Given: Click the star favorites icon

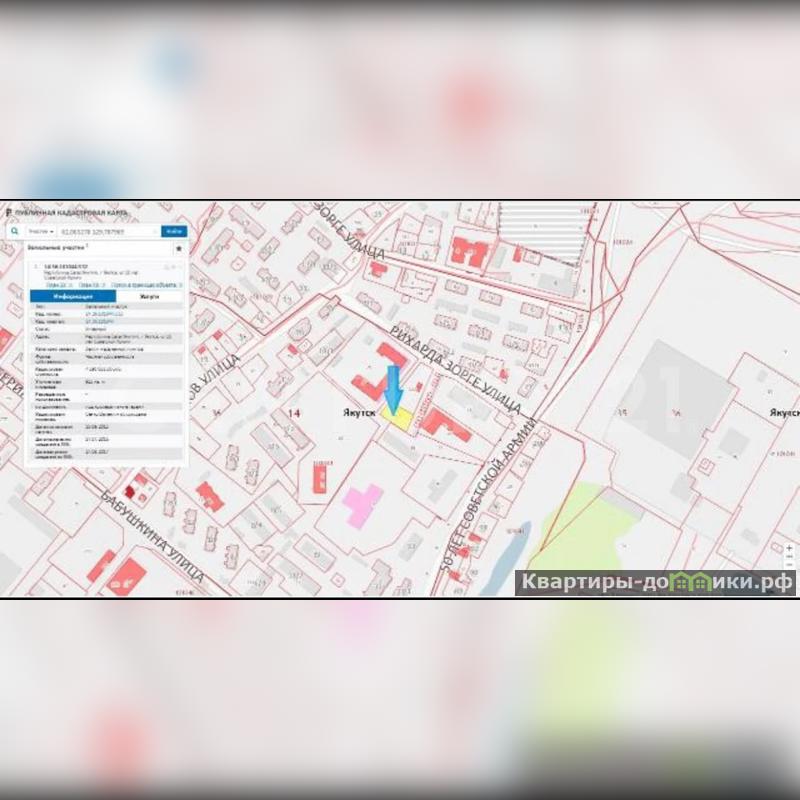Looking at the screenshot, I should (x=178, y=247).
